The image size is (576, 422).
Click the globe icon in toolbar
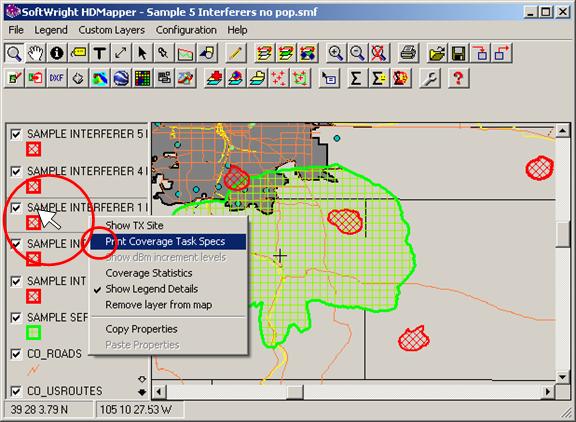pyautogui.click(x=121, y=78)
